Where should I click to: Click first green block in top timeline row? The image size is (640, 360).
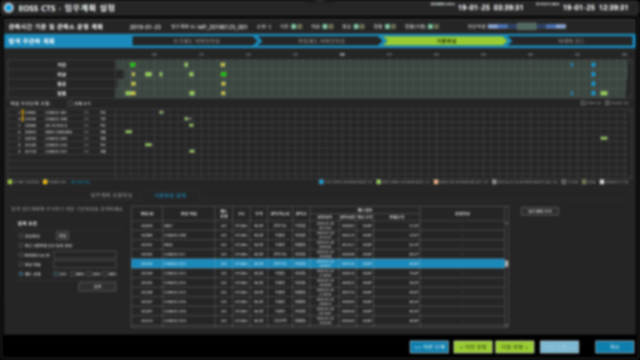click(133, 64)
